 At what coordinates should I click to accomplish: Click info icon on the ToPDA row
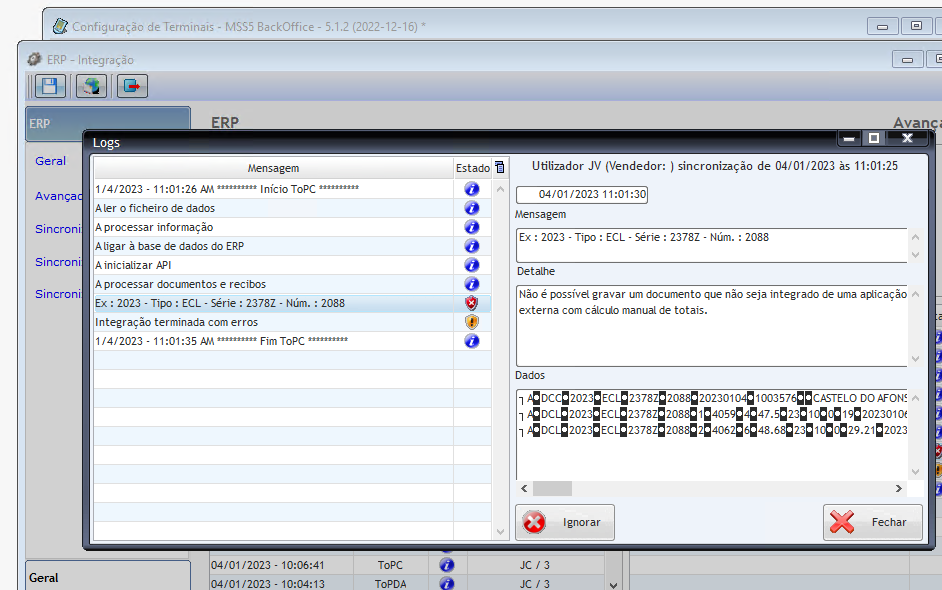tap(446, 582)
